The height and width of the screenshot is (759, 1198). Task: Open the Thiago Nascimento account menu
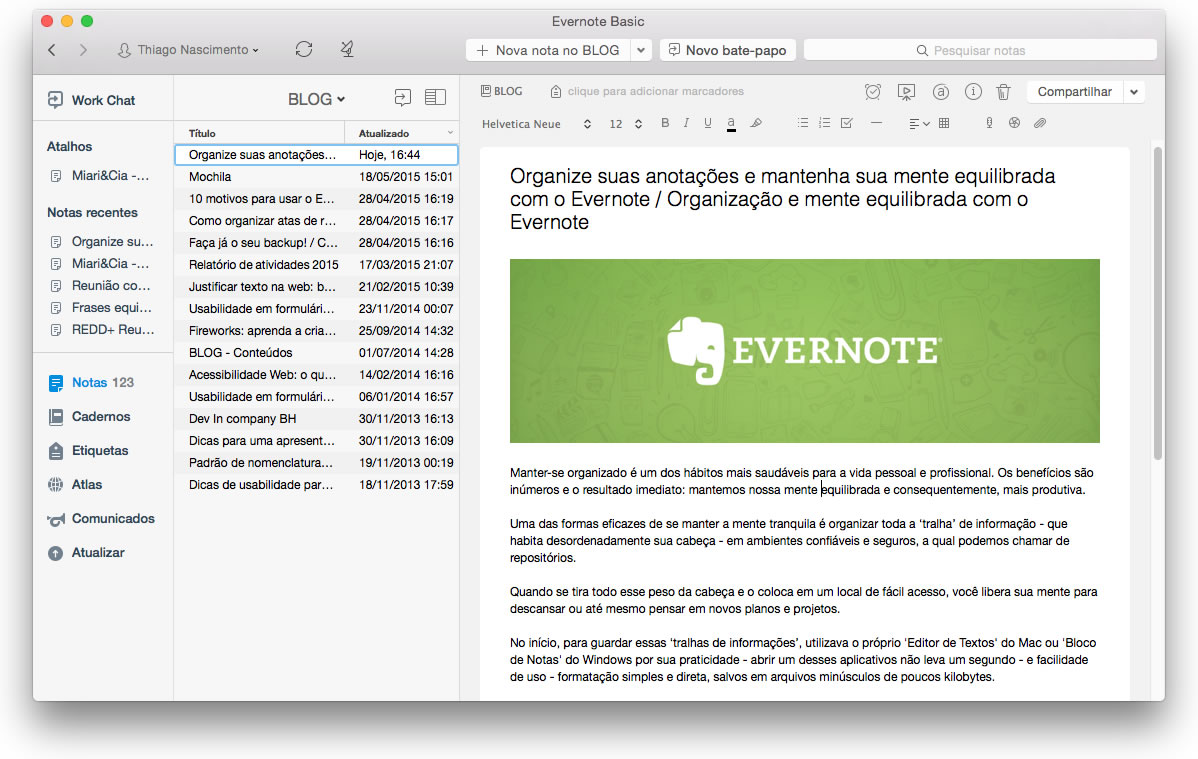tap(188, 50)
